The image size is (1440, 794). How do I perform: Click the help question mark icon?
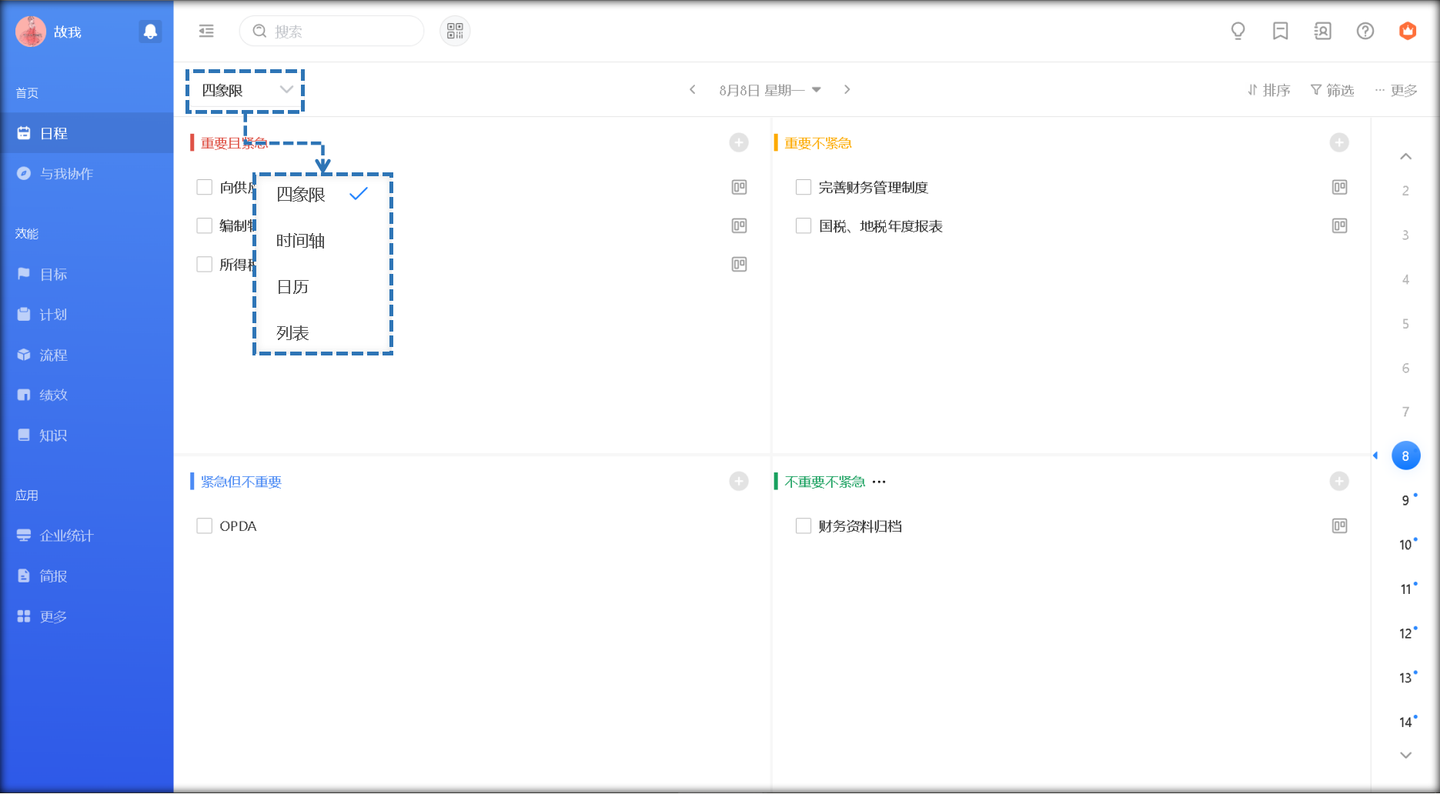(1365, 31)
